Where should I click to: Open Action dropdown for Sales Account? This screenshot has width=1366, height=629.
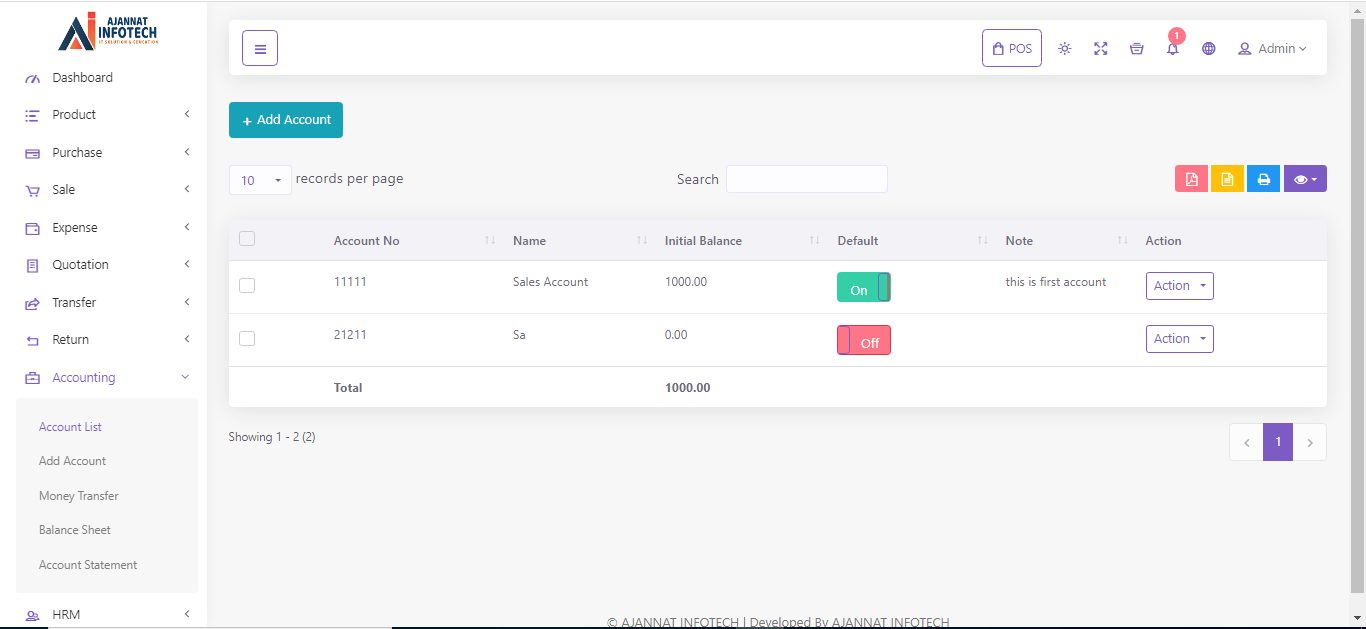tap(1179, 286)
